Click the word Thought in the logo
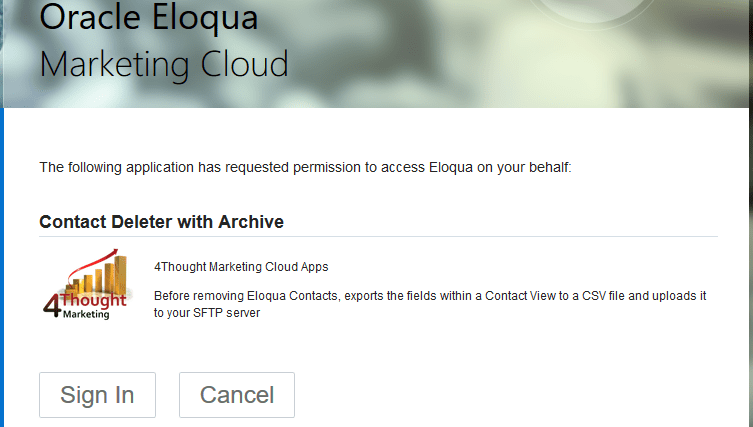Viewport: 753px width, 427px height. pos(94,301)
